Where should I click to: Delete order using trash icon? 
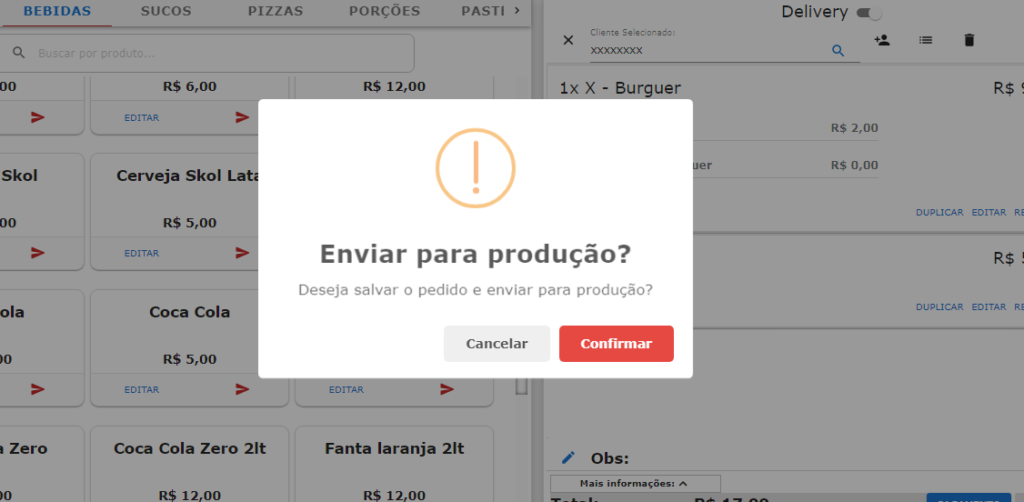point(969,40)
